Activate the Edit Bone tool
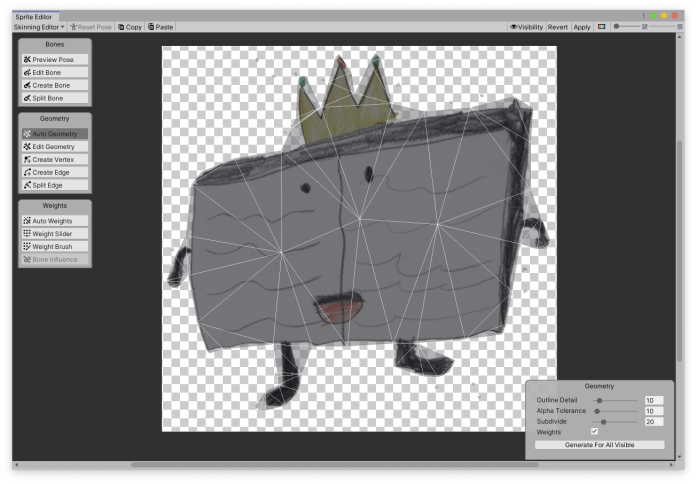 (55, 73)
